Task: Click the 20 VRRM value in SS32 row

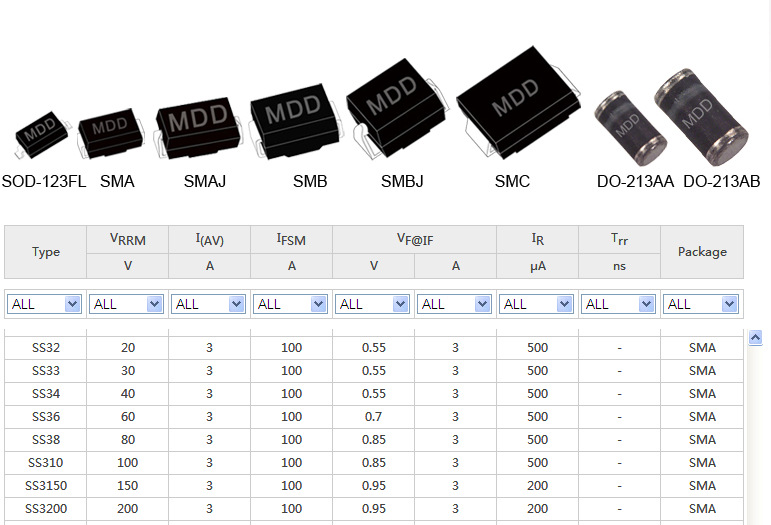Action: click(127, 348)
